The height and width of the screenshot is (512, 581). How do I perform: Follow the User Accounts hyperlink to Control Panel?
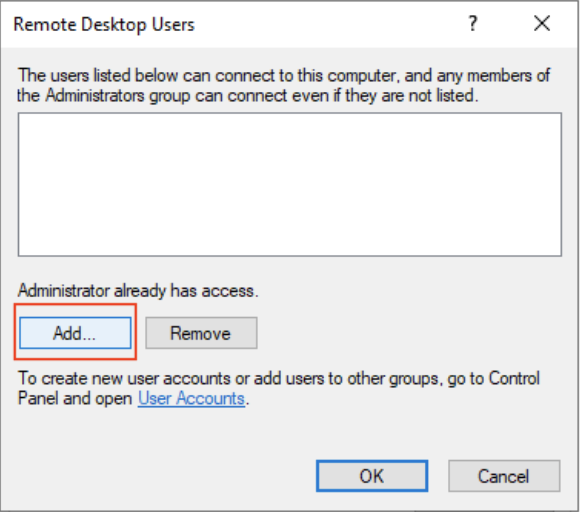point(191,399)
